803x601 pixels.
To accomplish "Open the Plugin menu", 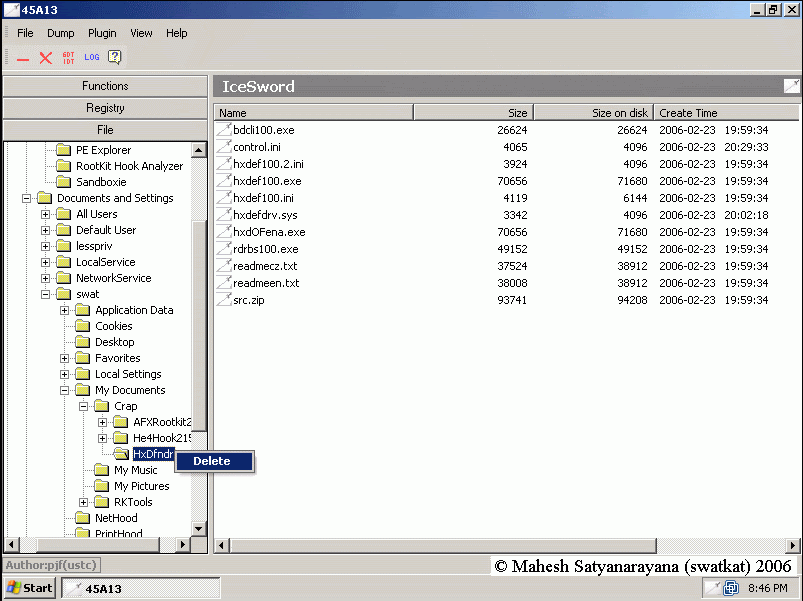I will [102, 33].
